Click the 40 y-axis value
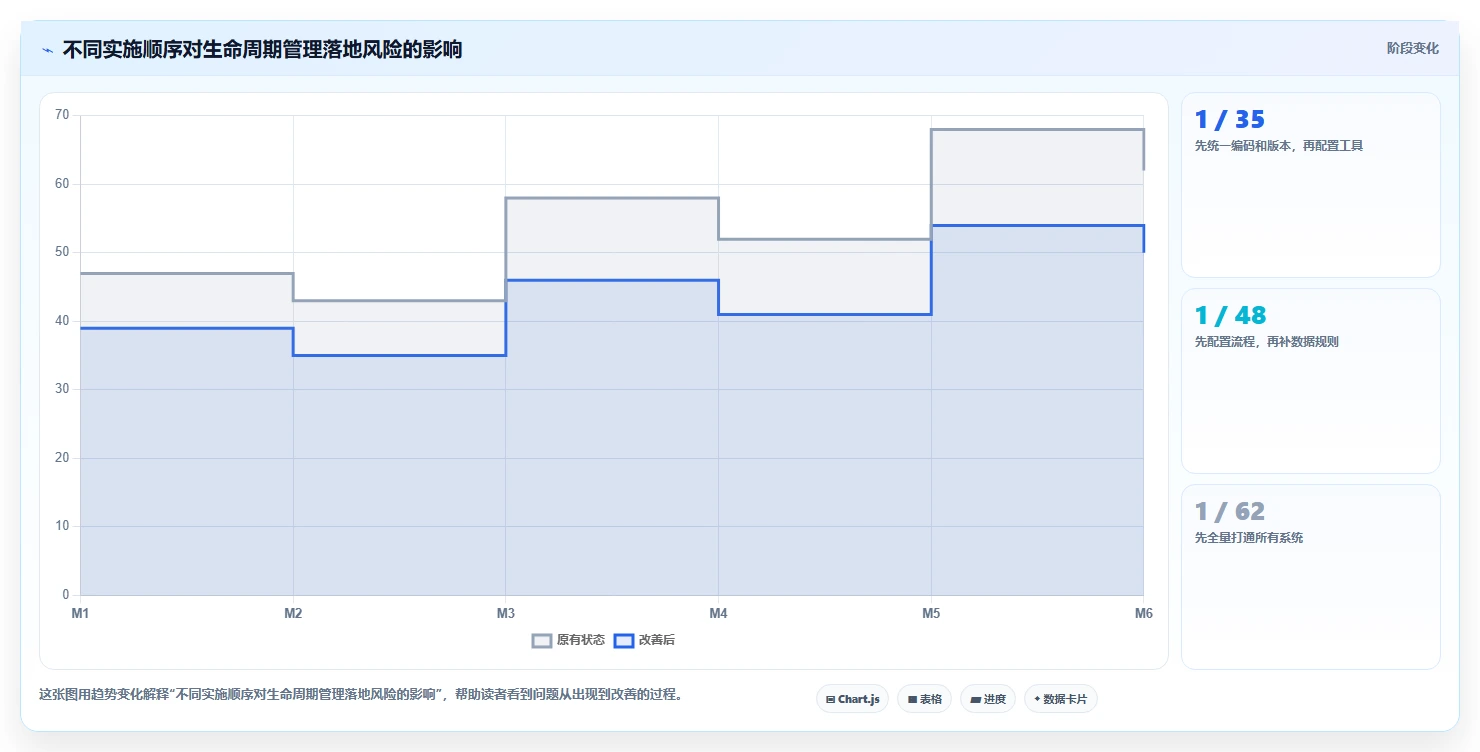This screenshot has width=1480, height=752. coord(62,321)
